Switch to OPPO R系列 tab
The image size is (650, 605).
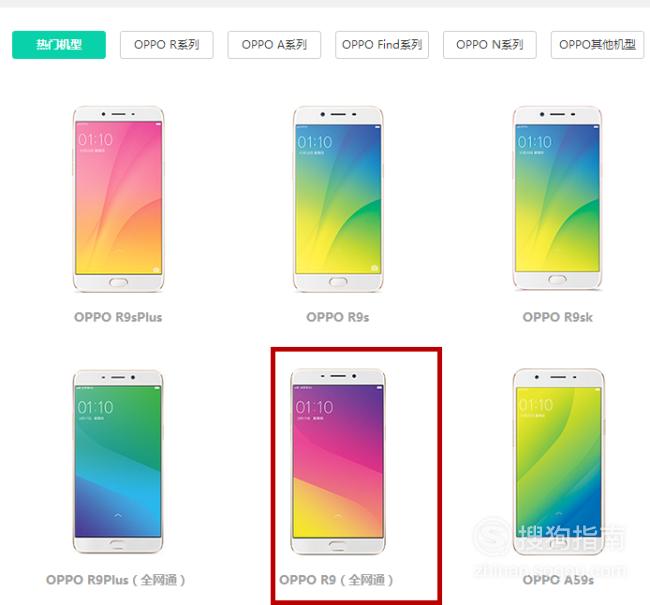[167, 45]
